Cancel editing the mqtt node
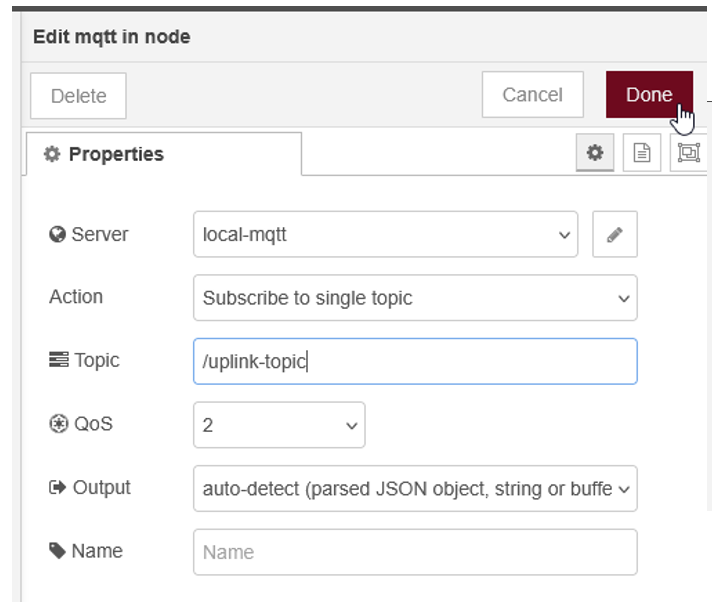712x602 pixels. 532,95
